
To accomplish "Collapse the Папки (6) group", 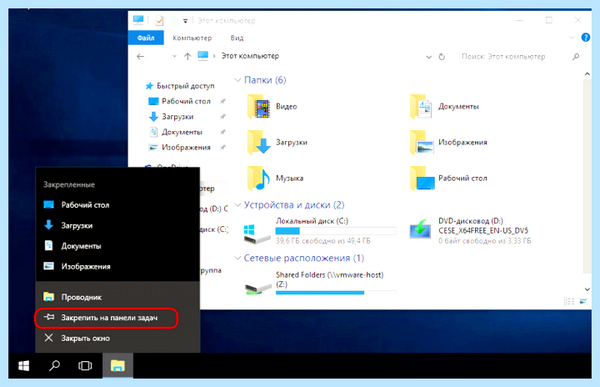I will [238, 80].
